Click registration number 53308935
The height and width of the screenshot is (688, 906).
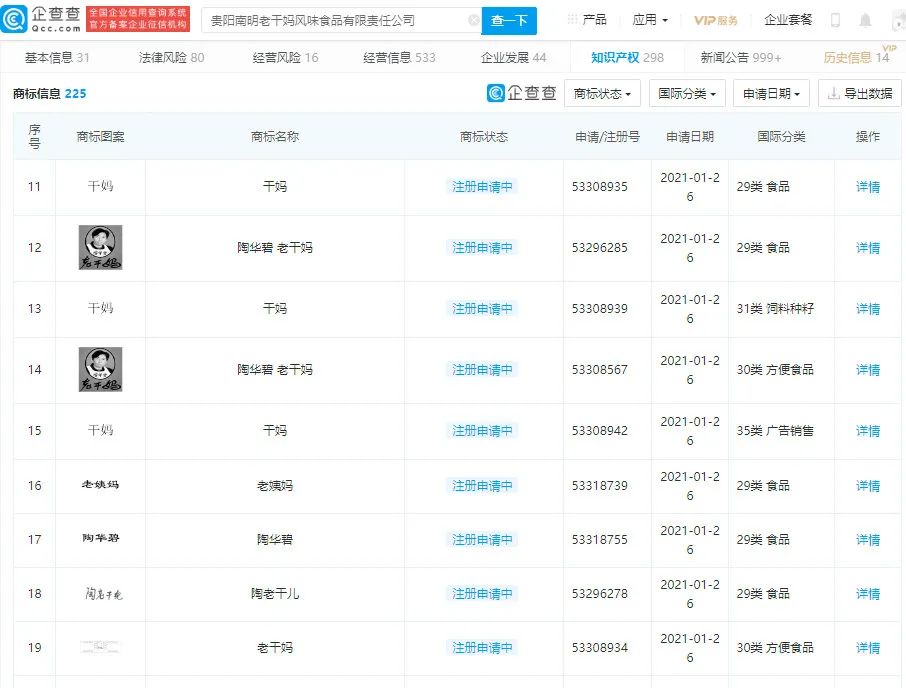(600, 187)
